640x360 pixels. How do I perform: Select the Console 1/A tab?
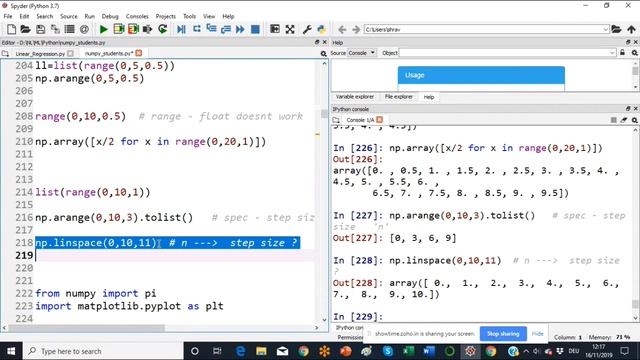(x=360, y=120)
